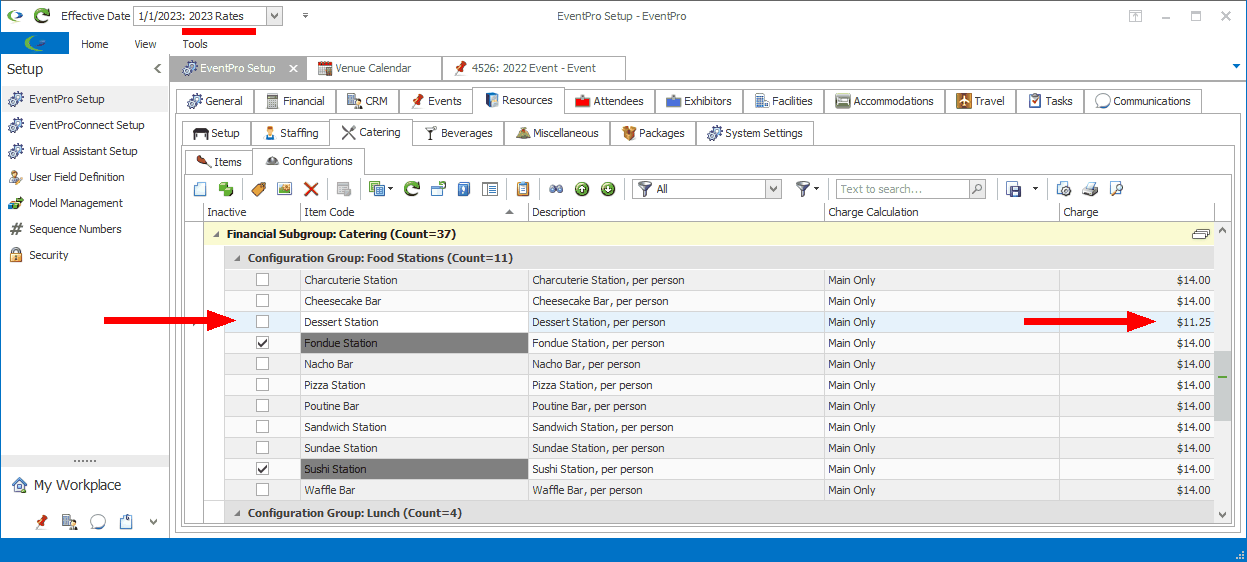Open the blue EventPro application menu button
The image size is (1247, 562).
point(35,43)
